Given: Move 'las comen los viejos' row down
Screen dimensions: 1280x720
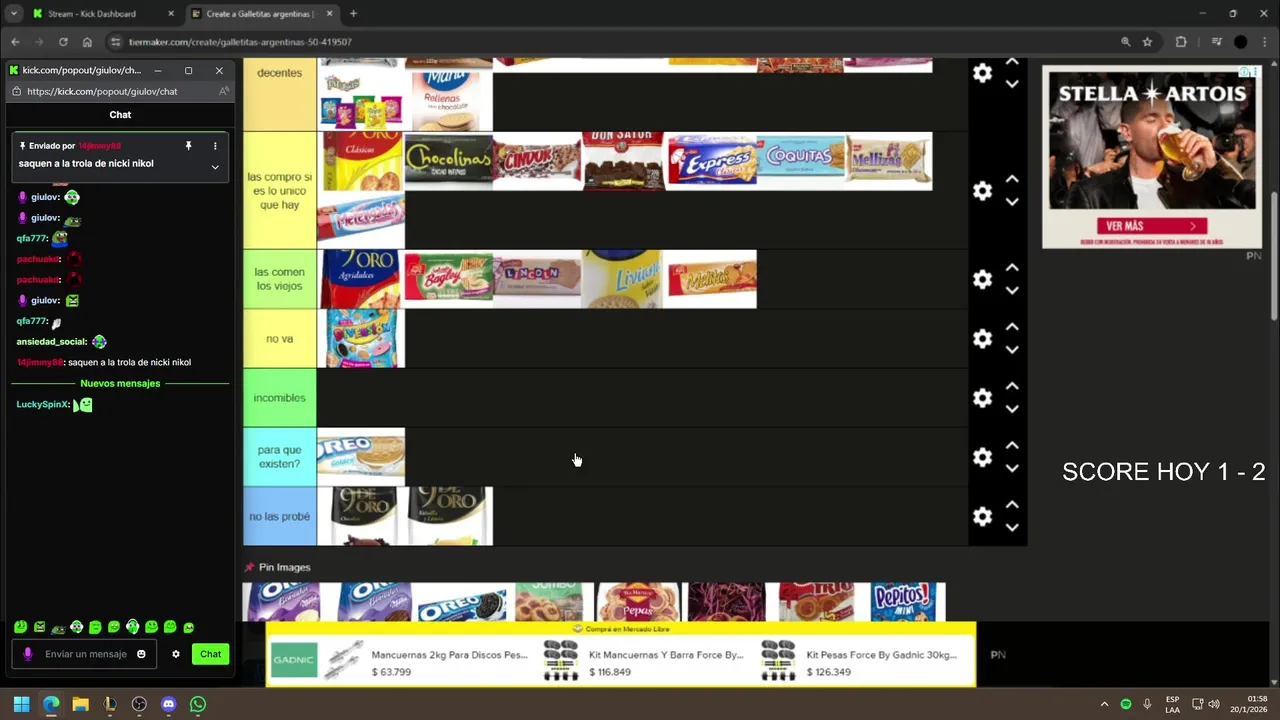Looking at the screenshot, I should (x=1012, y=291).
